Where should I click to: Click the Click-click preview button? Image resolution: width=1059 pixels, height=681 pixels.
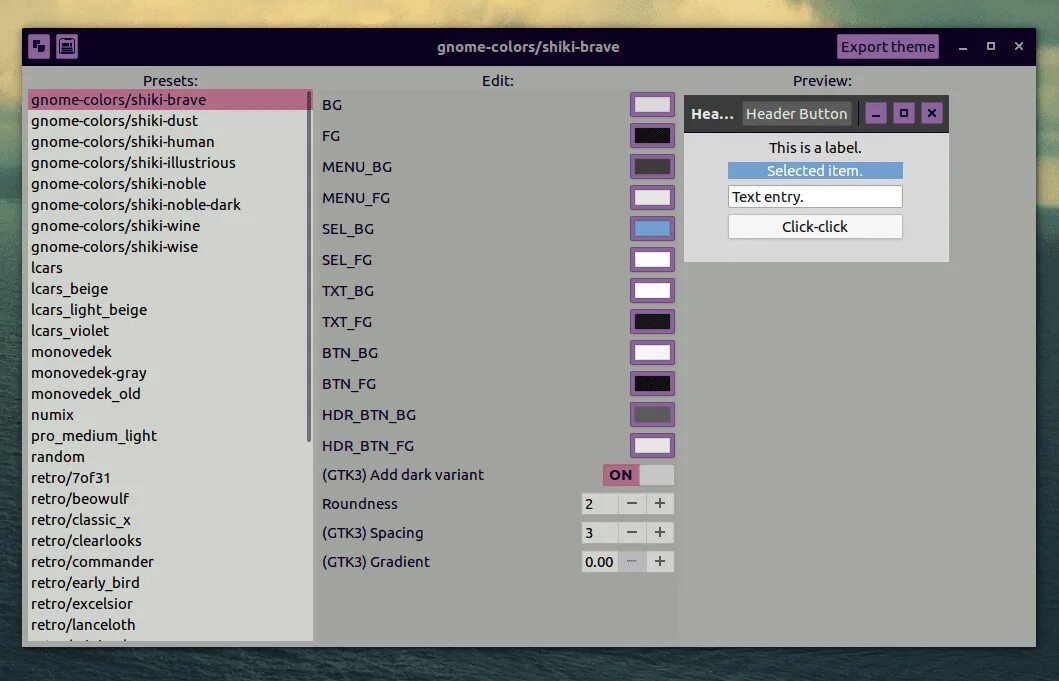[815, 227]
